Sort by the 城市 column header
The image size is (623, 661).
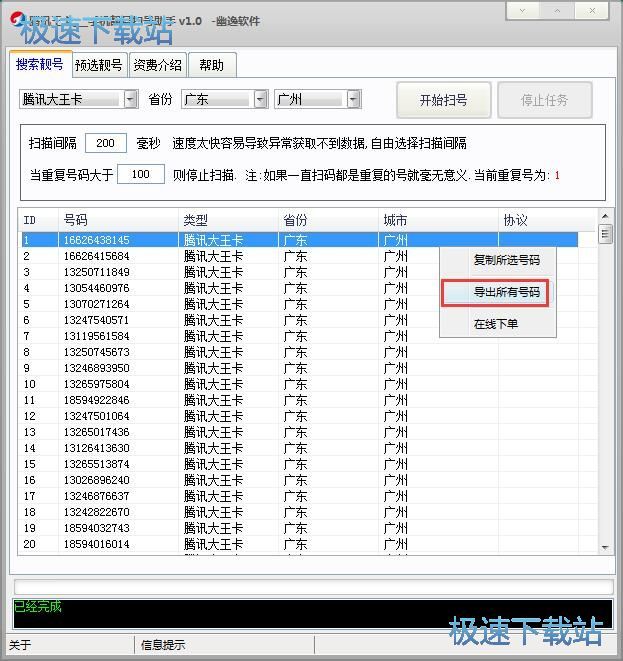pos(438,220)
